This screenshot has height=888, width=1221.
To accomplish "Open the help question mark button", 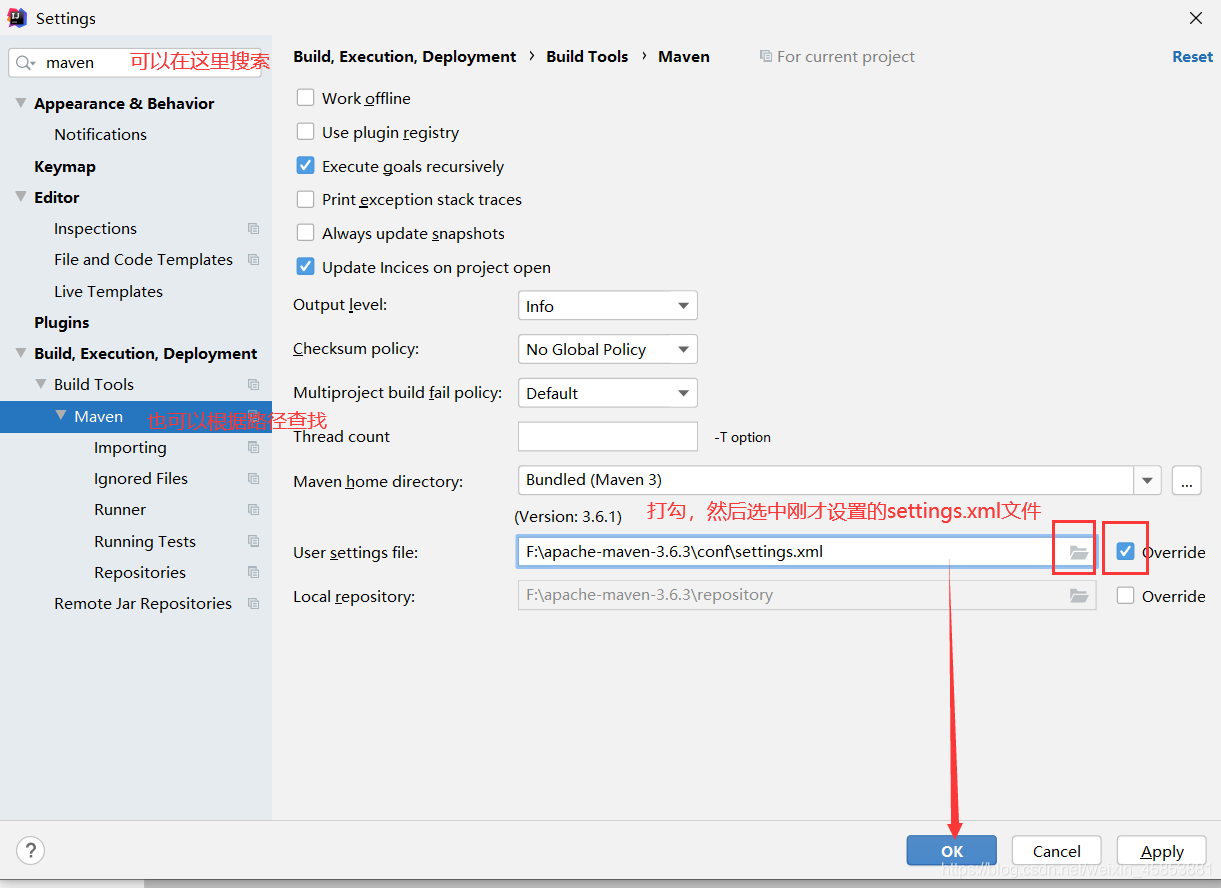I will point(31,851).
